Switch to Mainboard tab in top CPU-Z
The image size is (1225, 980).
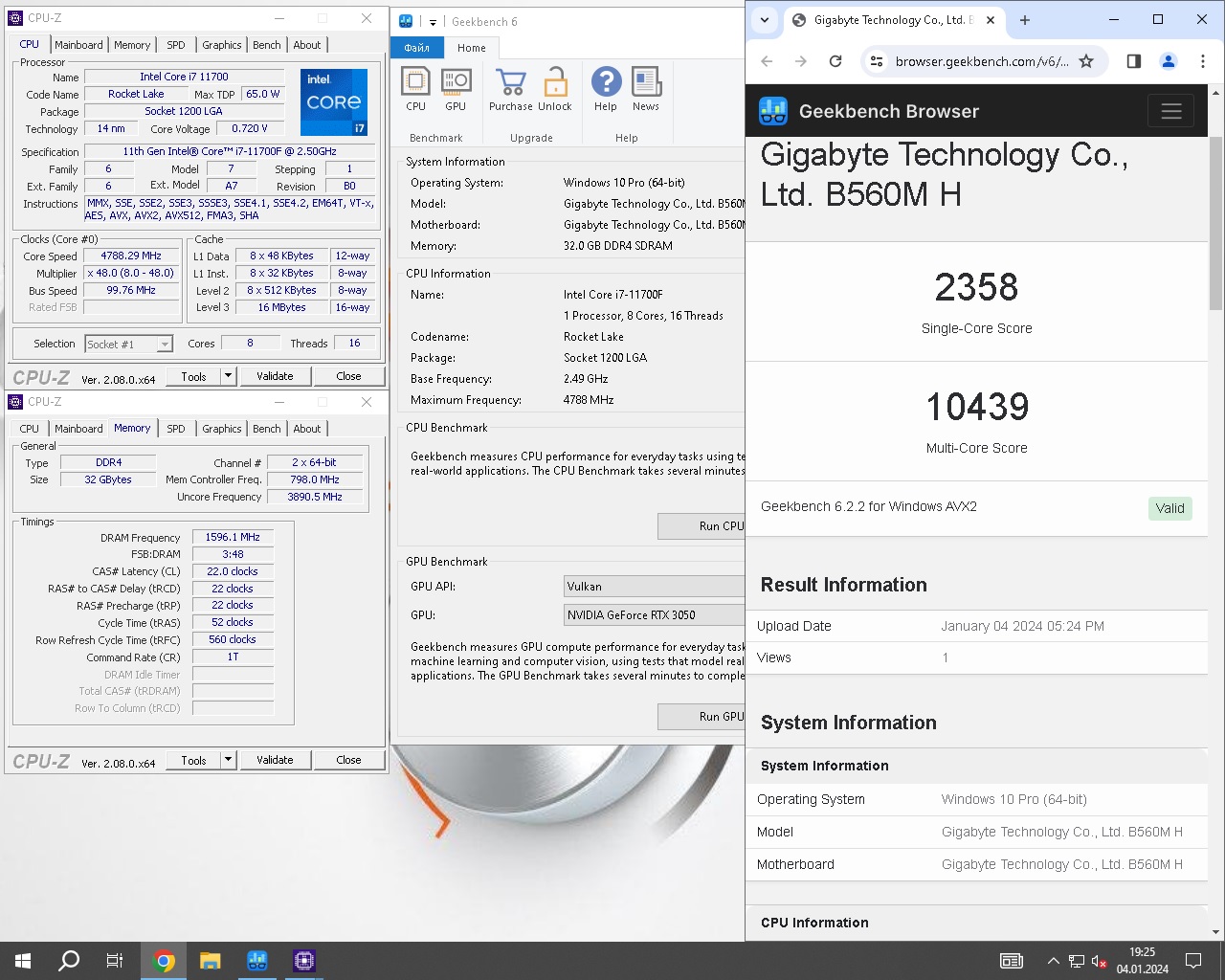(x=78, y=45)
